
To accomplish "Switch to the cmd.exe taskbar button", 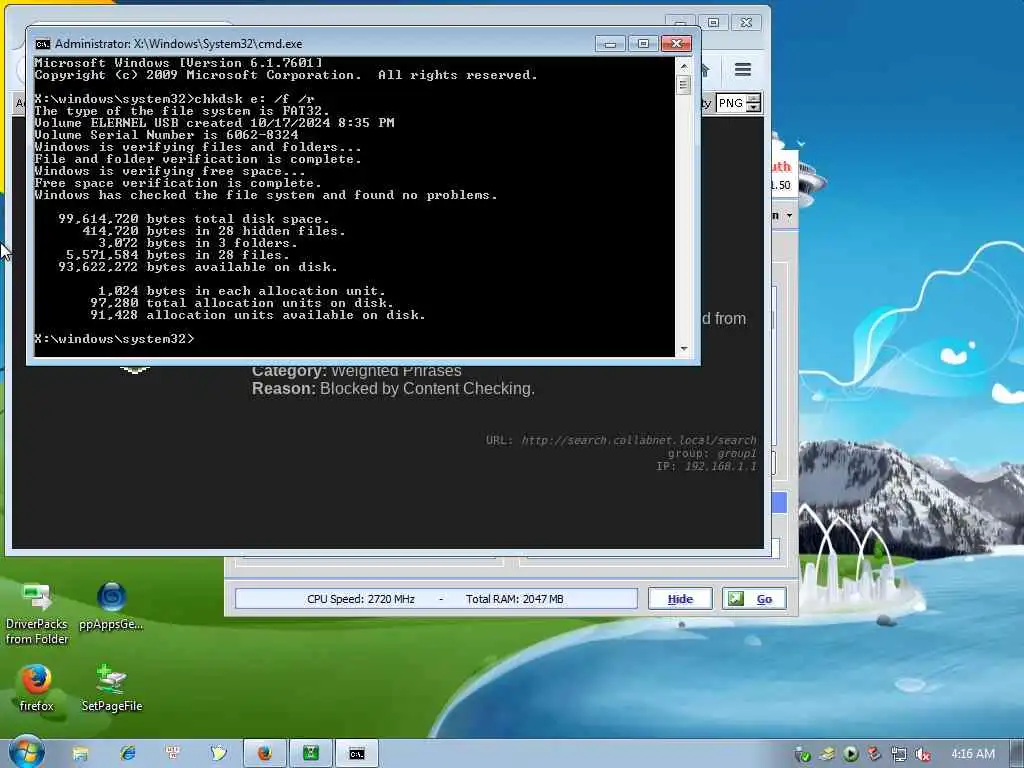I will pos(357,754).
